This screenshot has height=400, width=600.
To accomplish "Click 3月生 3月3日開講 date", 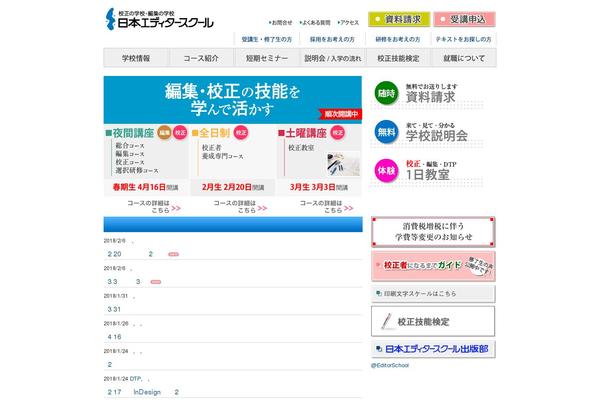I will 319,187.
